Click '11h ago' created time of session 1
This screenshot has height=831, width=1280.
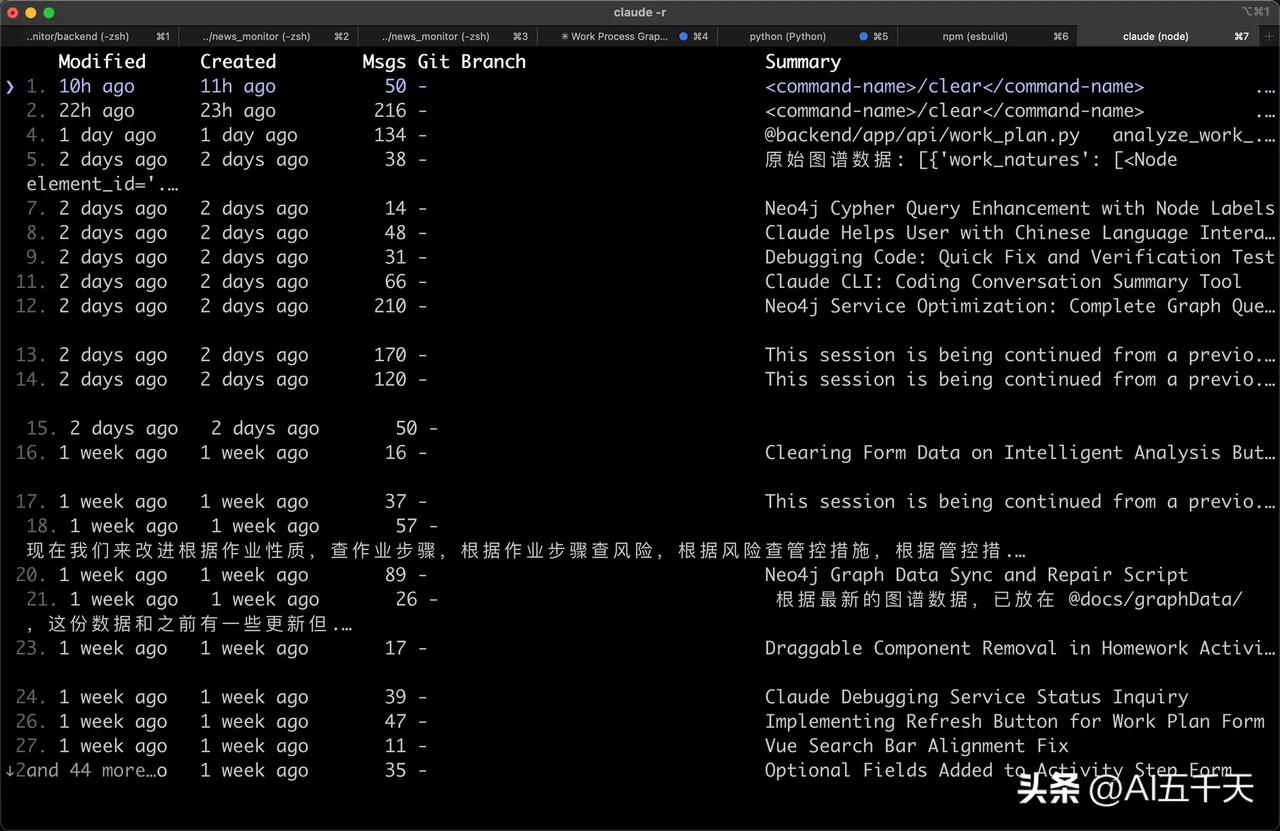(238, 87)
